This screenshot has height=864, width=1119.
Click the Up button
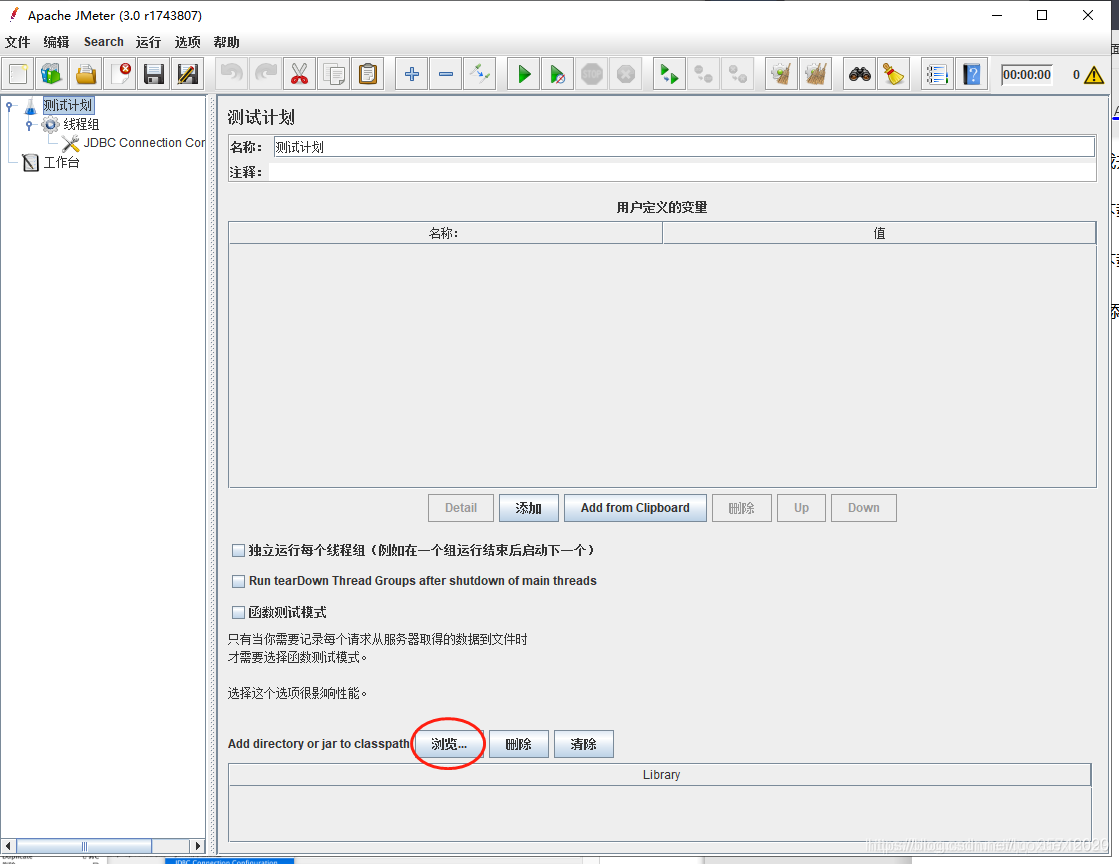tap(801, 508)
